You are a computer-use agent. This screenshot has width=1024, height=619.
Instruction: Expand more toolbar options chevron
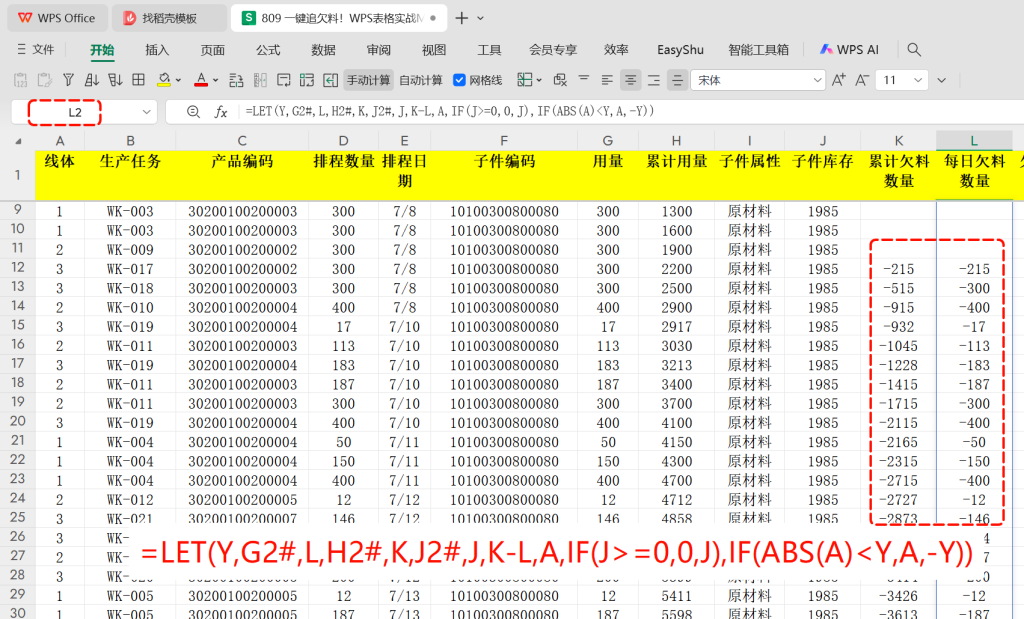coord(941,80)
